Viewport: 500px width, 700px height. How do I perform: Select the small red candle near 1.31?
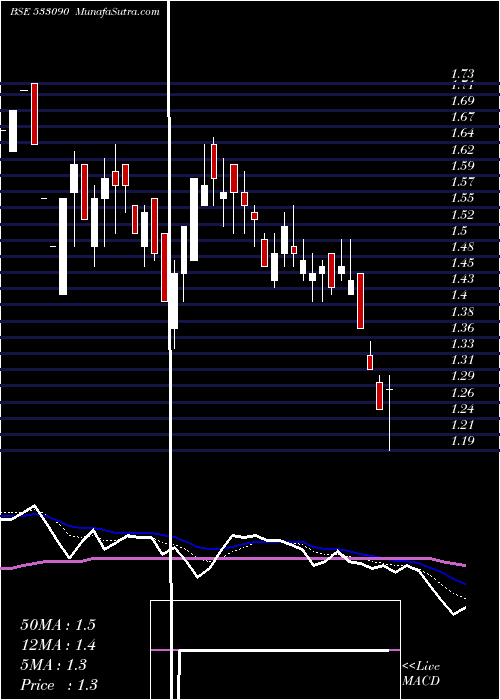[370, 362]
